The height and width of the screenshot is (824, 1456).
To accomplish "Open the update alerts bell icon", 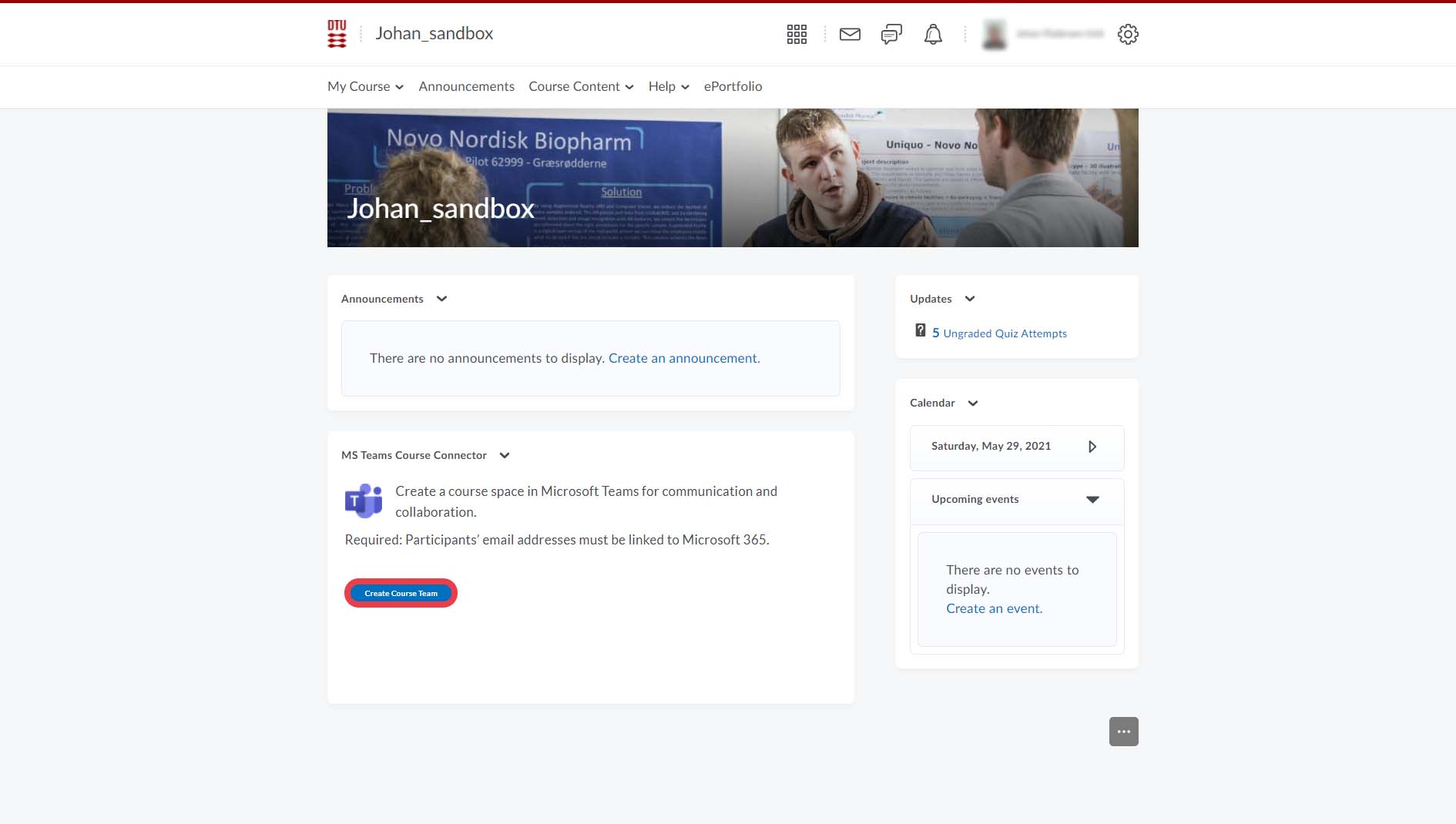I will pyautogui.click(x=933, y=34).
